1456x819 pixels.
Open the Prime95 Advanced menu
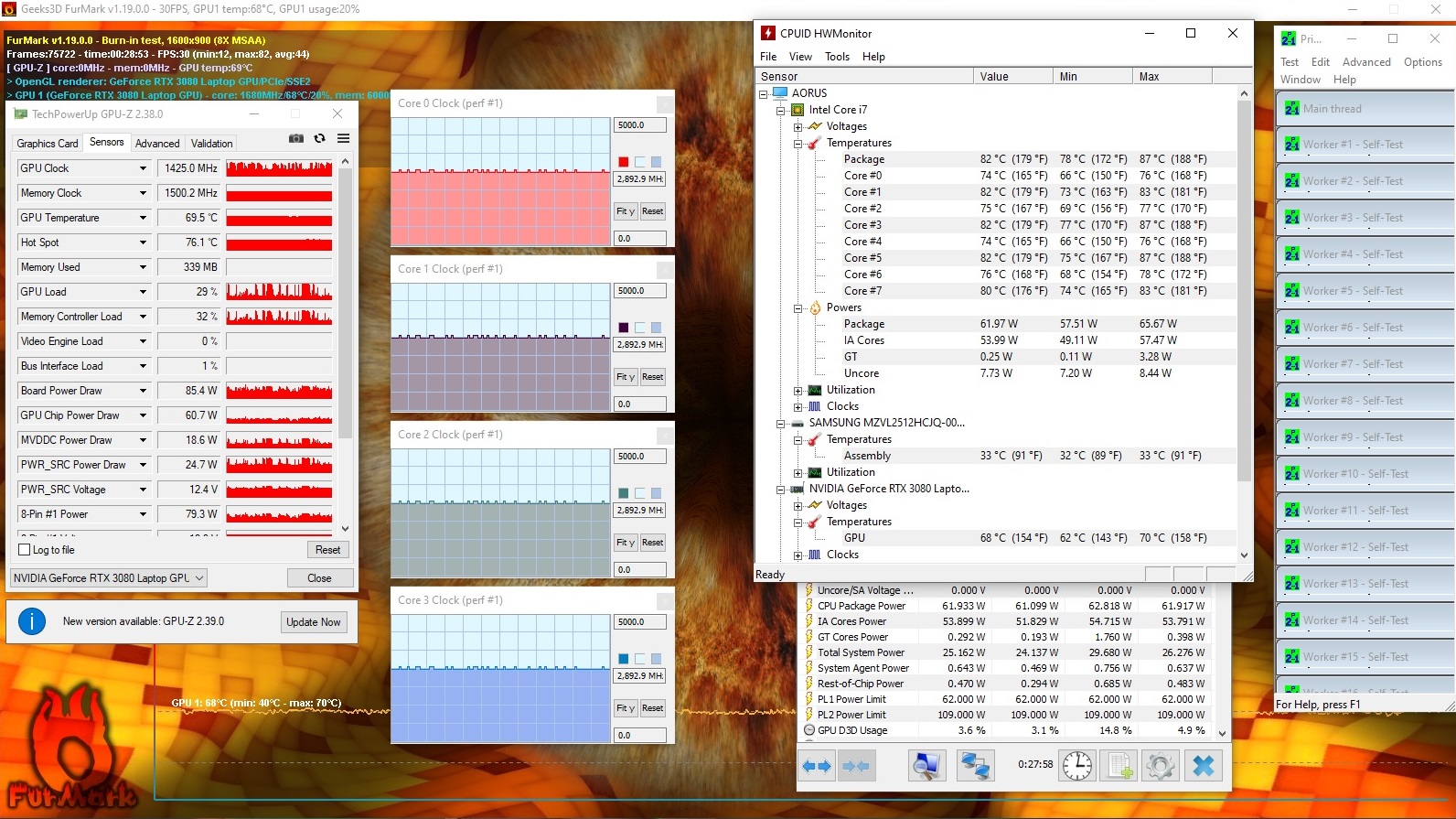[1366, 62]
